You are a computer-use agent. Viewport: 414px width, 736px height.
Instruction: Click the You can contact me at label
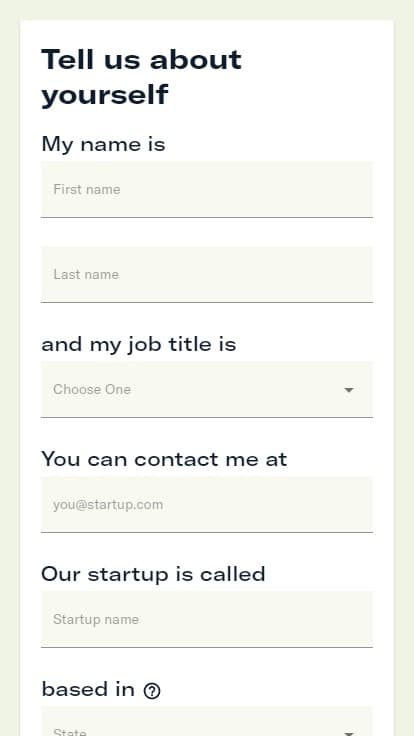tap(164, 459)
